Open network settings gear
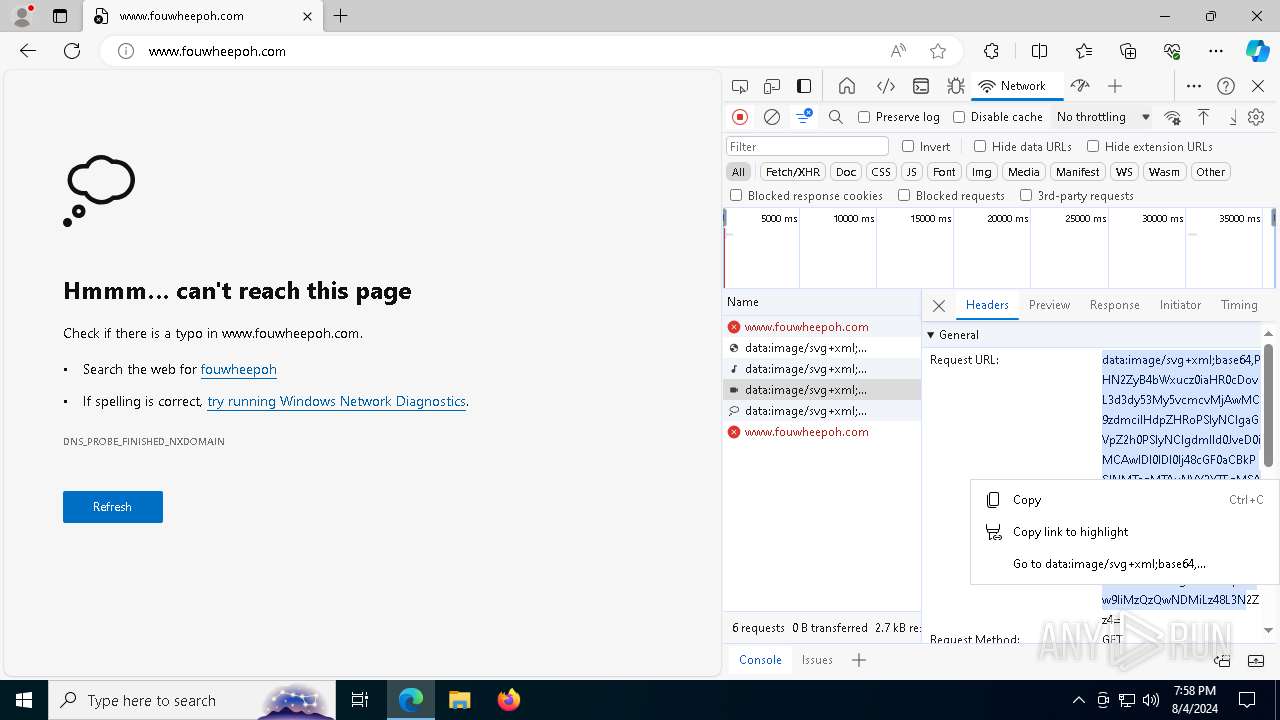 click(1257, 117)
